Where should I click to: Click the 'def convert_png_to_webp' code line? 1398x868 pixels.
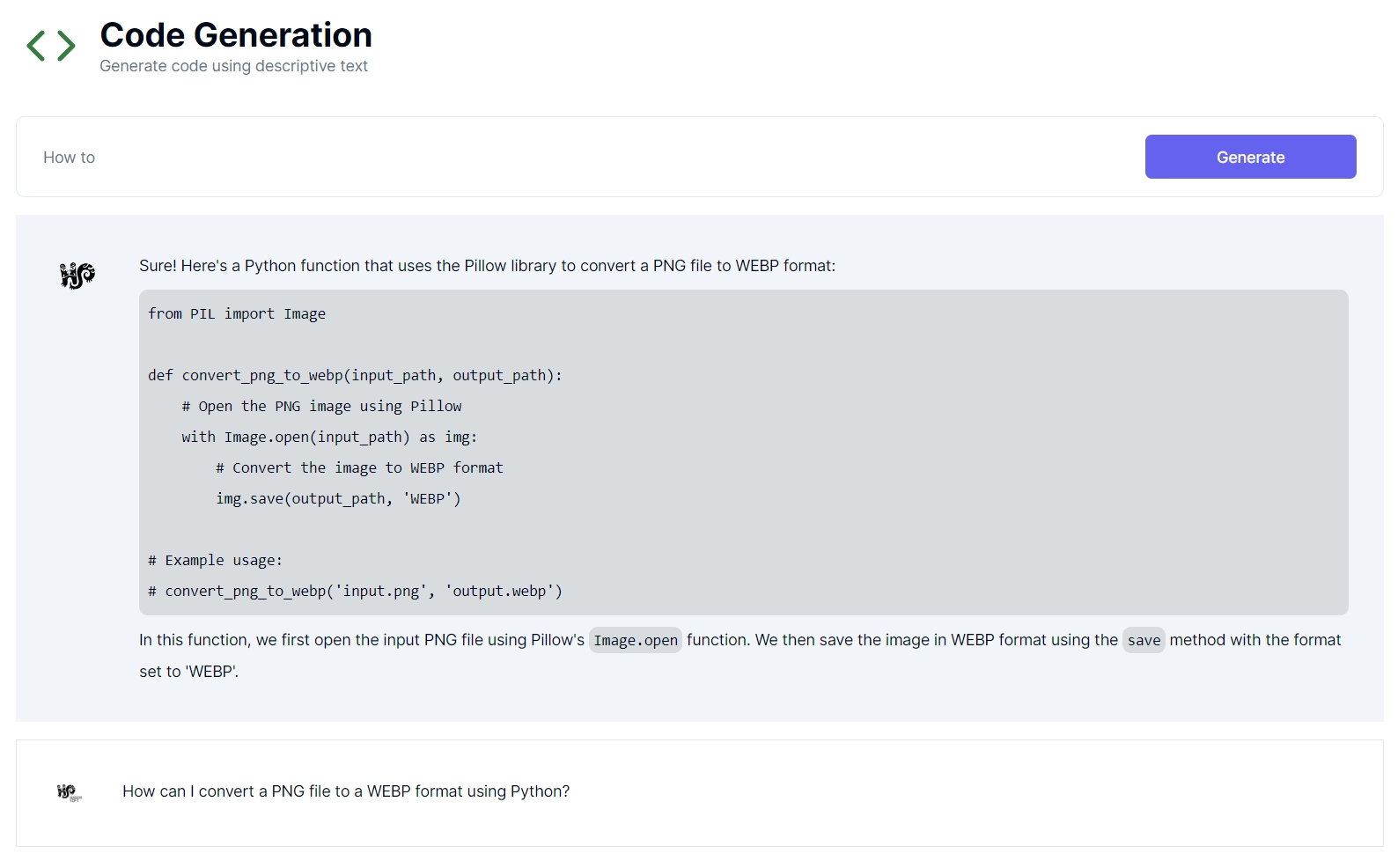tap(355, 376)
